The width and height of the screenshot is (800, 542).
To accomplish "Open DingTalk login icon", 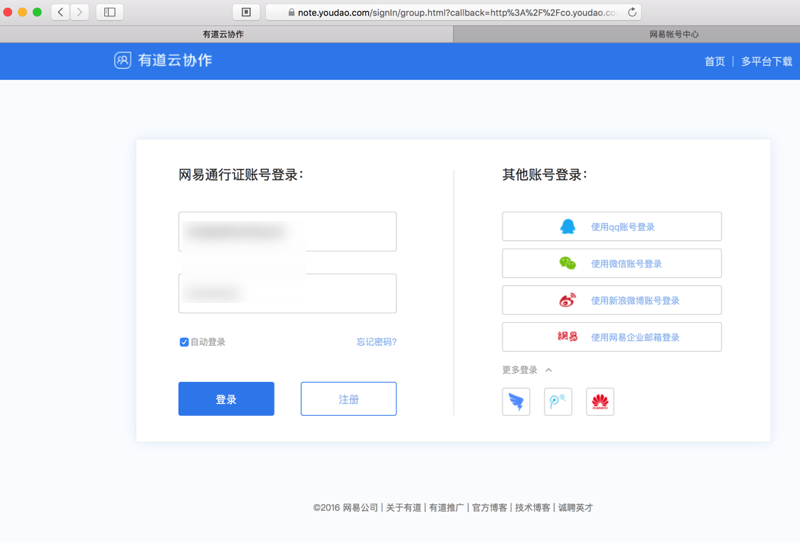I will [516, 402].
